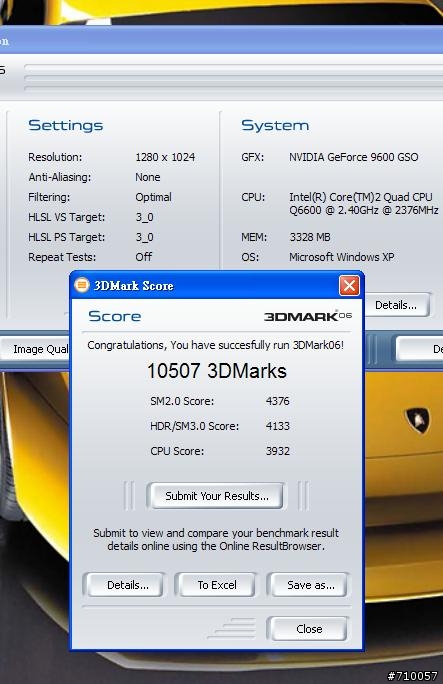443x684 pixels.
Task: Click the SM2.0 Score value 4376
Action: coord(278,401)
